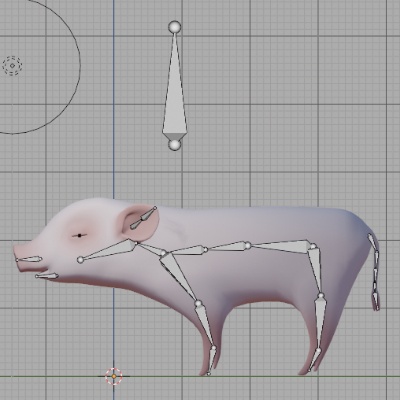Viewport: 400px width, 400px height.
Task: Click the 3D cursor at the origin
Action: click(114, 376)
